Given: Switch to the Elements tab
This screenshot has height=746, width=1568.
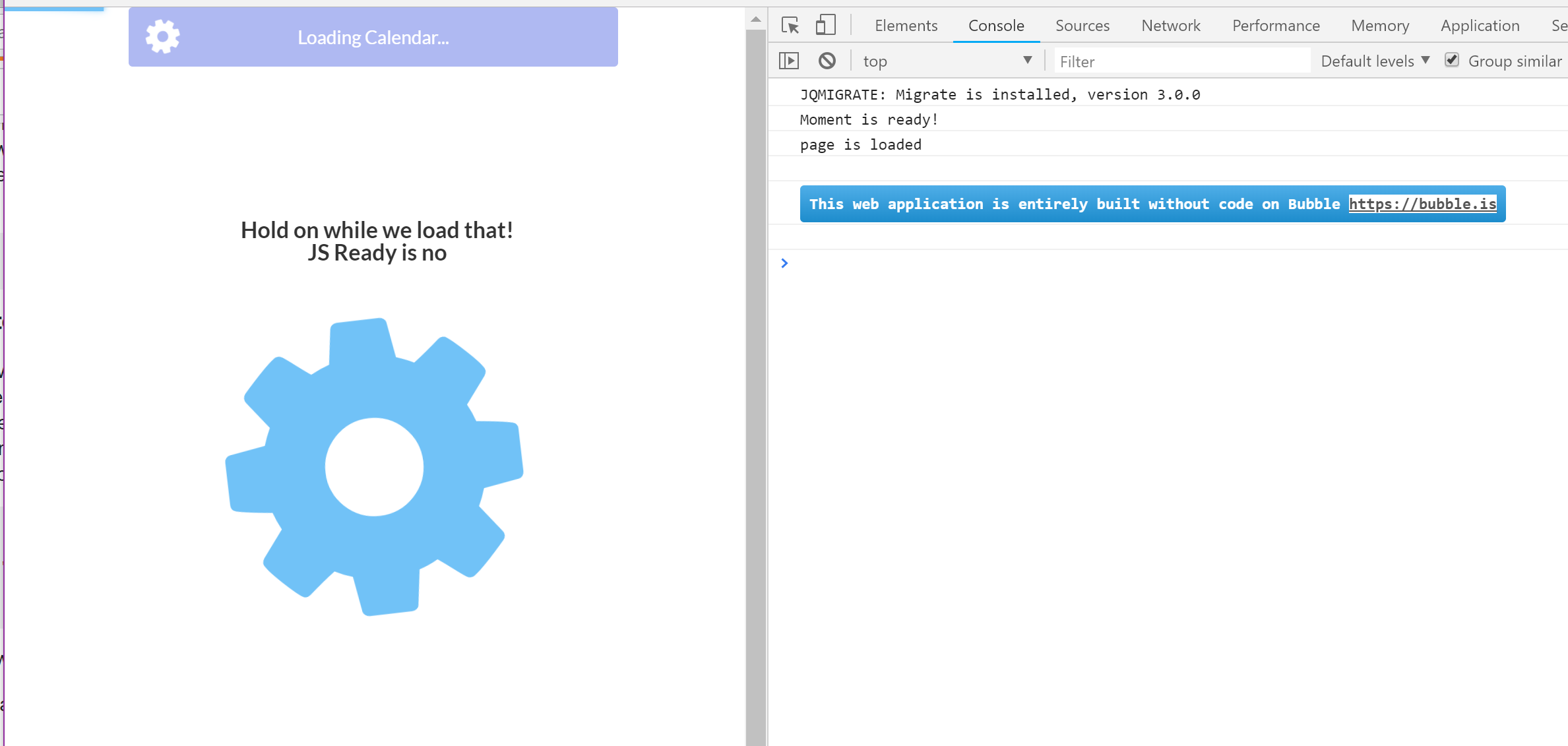Looking at the screenshot, I should coord(906,26).
